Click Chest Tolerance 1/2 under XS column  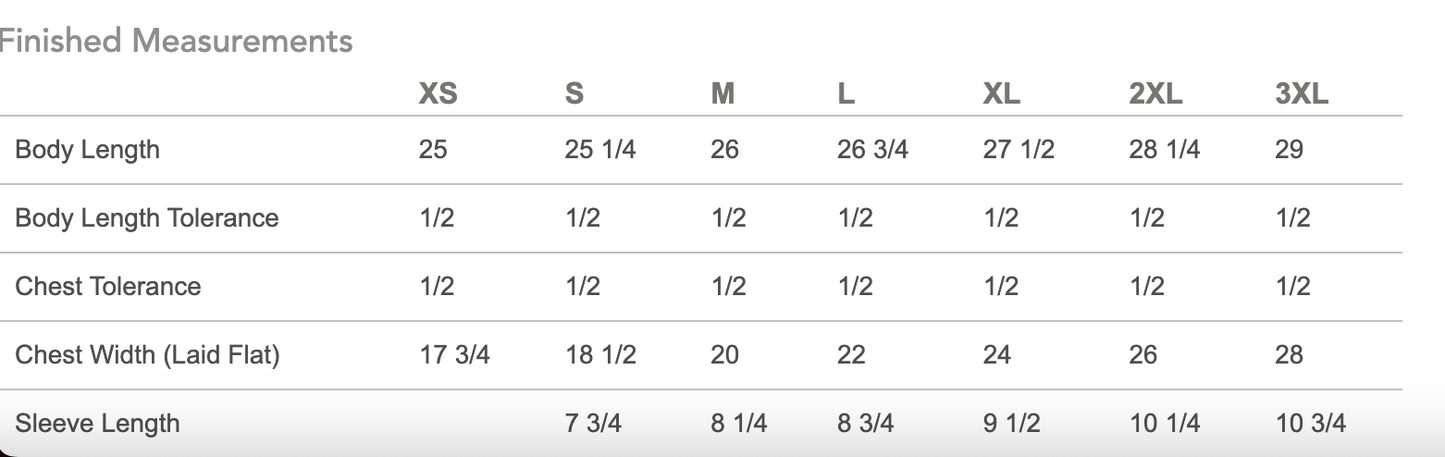[436, 286]
